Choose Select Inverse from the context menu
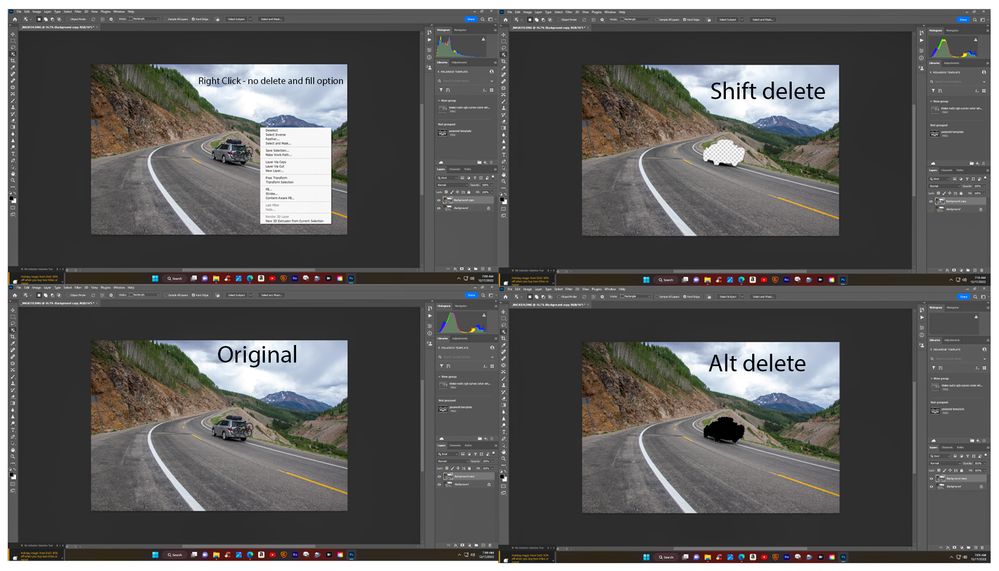The image size is (999, 571). pos(275,134)
